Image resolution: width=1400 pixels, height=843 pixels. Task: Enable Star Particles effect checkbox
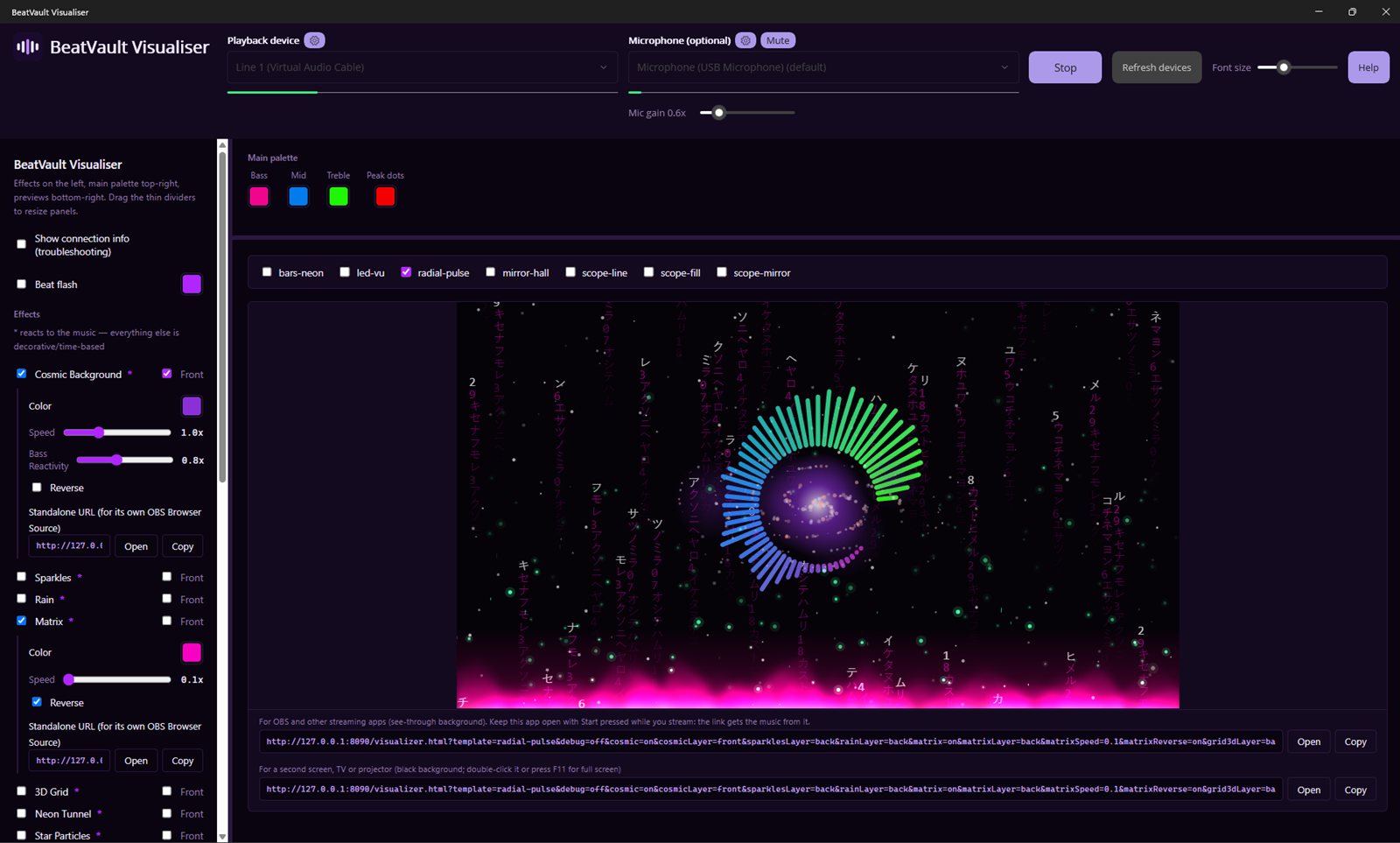coord(22,835)
